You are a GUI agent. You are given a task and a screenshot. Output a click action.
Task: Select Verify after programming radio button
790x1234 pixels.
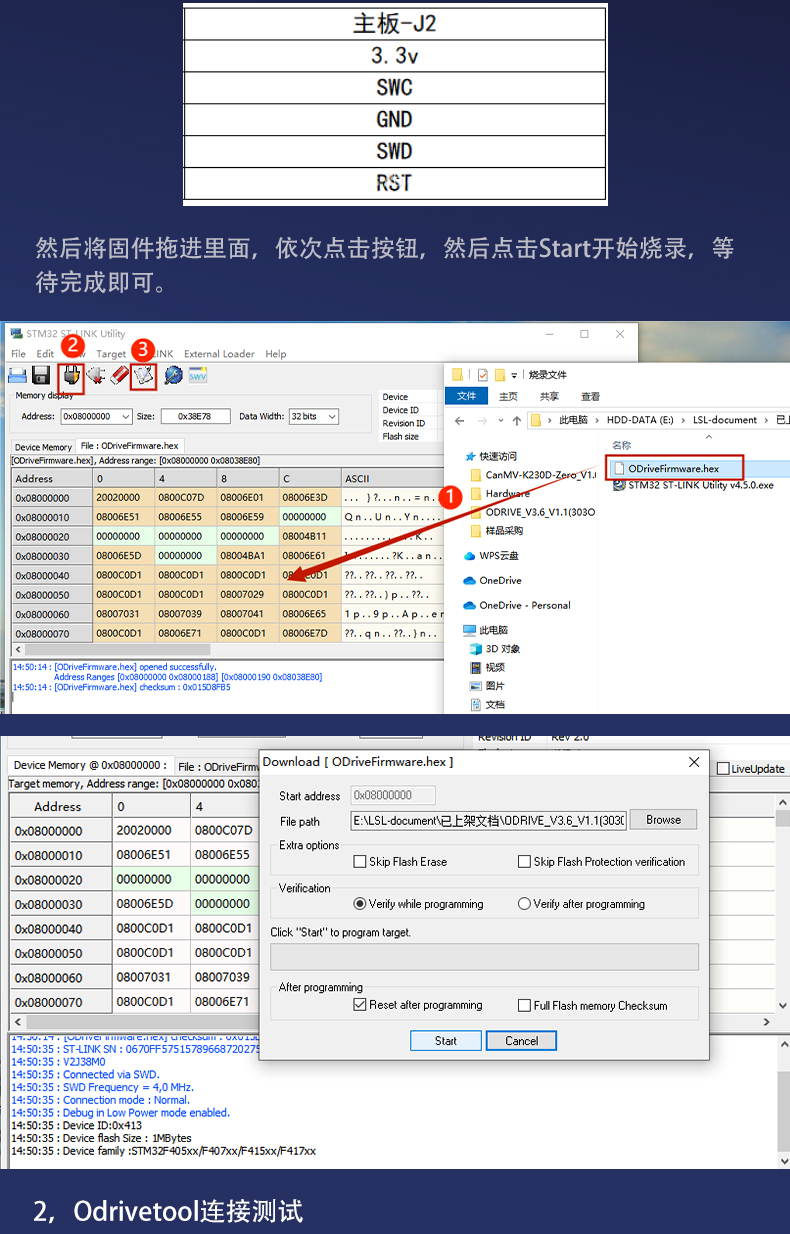[x=524, y=903]
